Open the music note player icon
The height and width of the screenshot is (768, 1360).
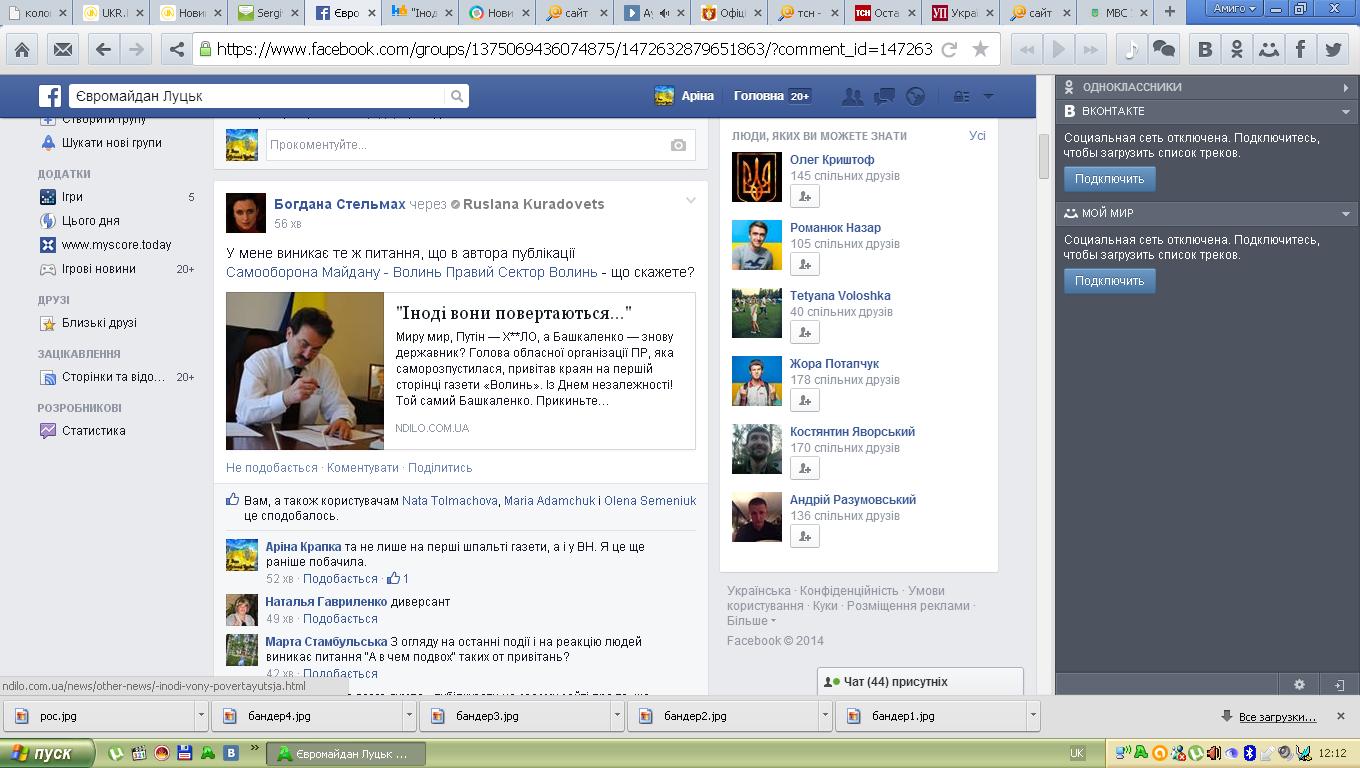point(1132,49)
